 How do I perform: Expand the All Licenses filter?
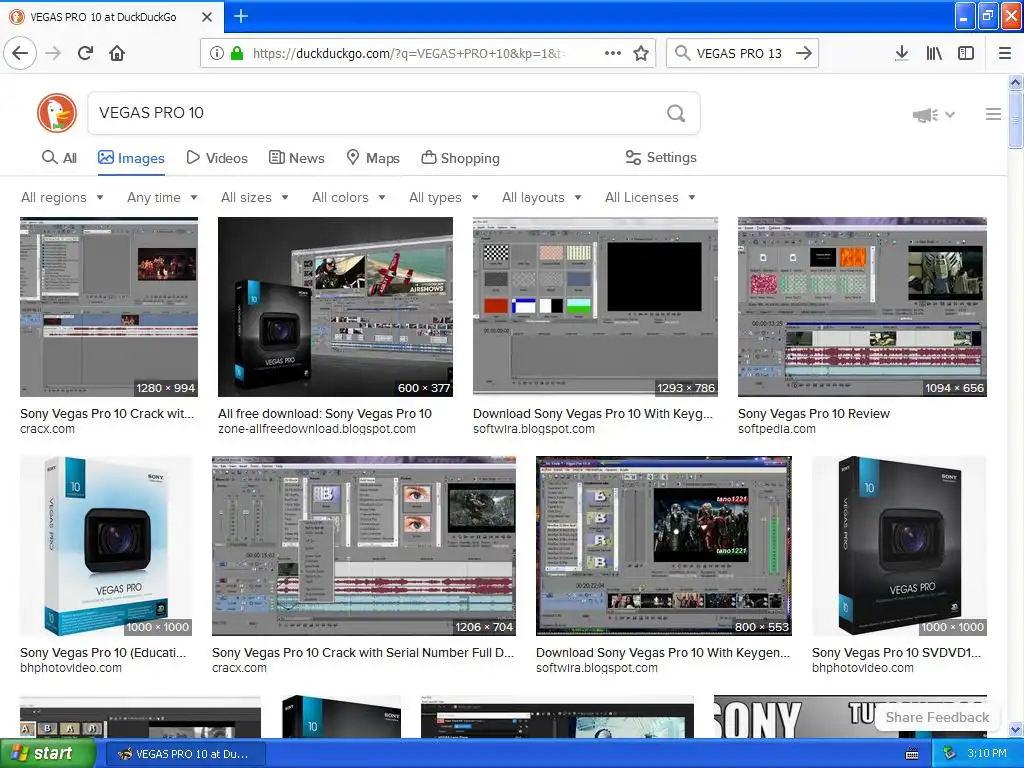tap(650, 197)
